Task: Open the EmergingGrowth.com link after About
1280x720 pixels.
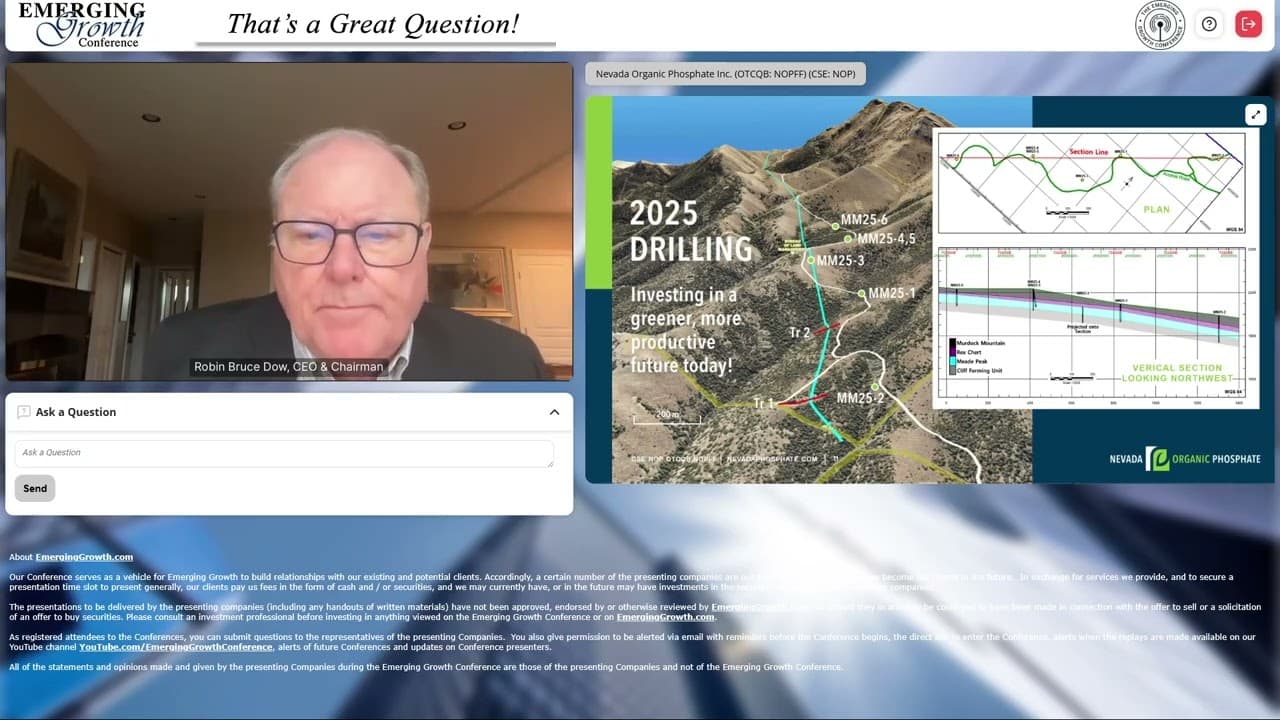Action: tap(84, 557)
